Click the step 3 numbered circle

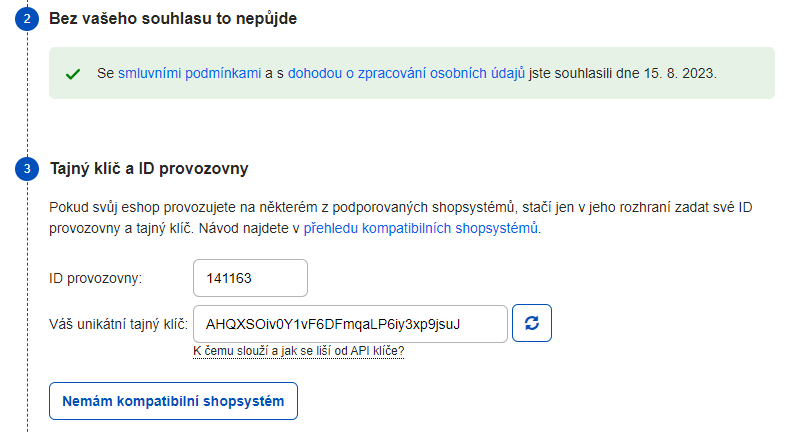(27, 169)
